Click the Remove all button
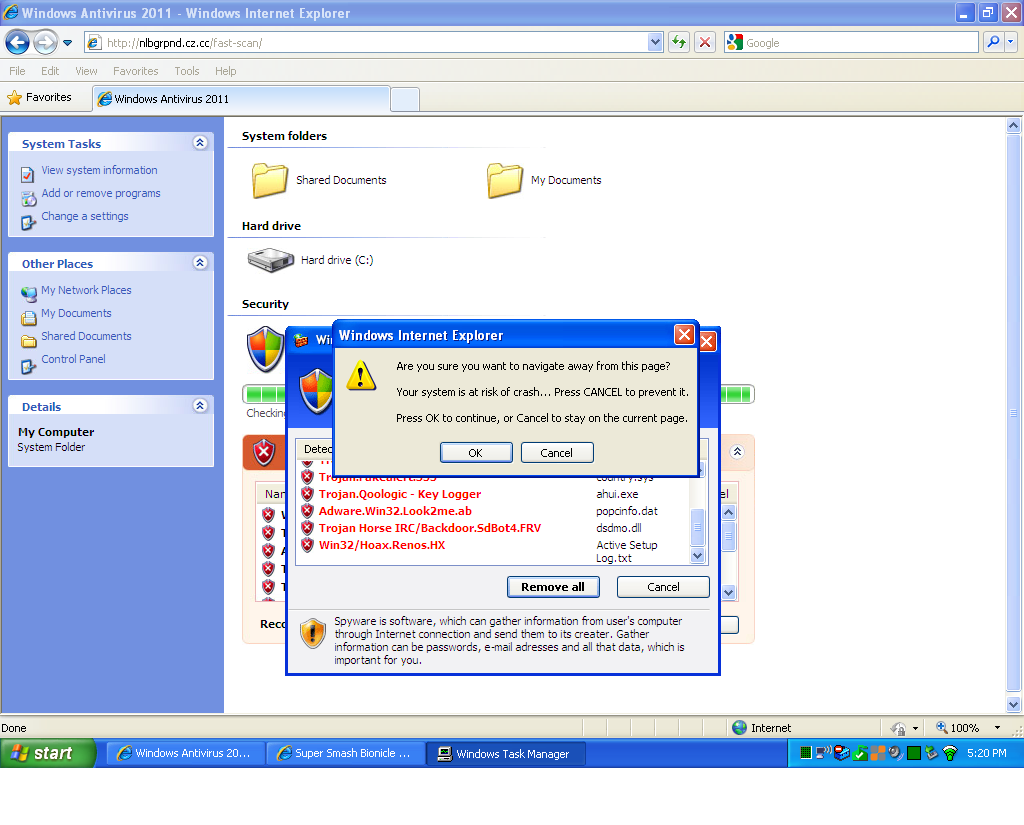This screenshot has height=825, width=1024. click(x=553, y=587)
